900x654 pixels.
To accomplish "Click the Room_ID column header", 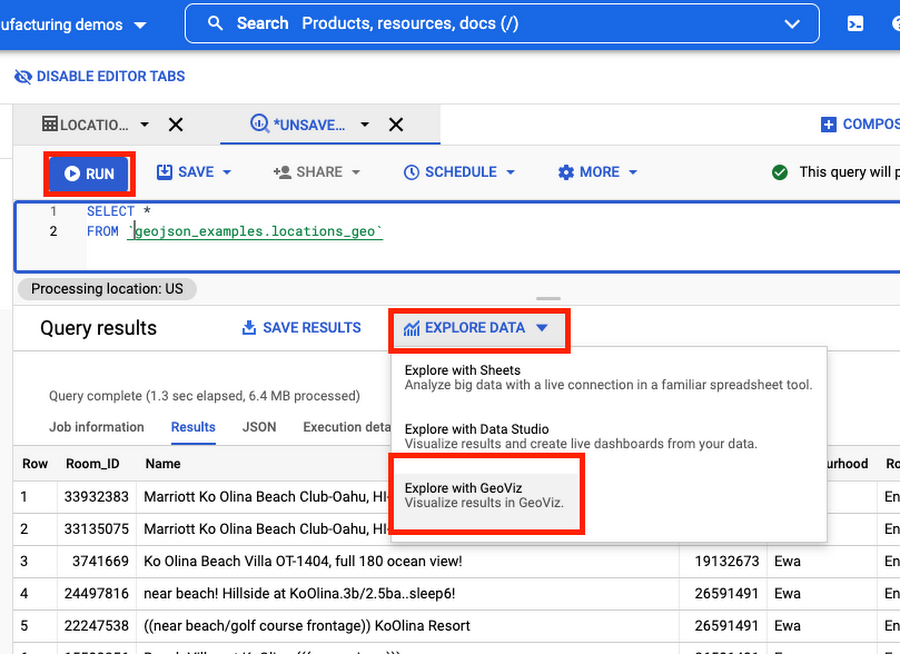I will pos(92,464).
